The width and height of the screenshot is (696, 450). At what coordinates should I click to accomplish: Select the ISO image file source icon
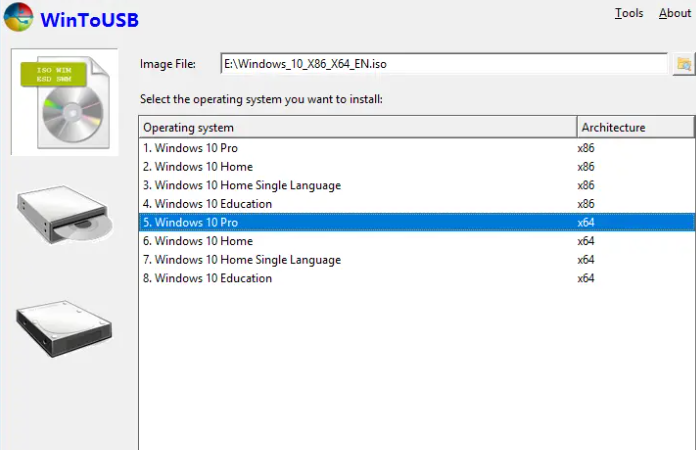click(64, 102)
